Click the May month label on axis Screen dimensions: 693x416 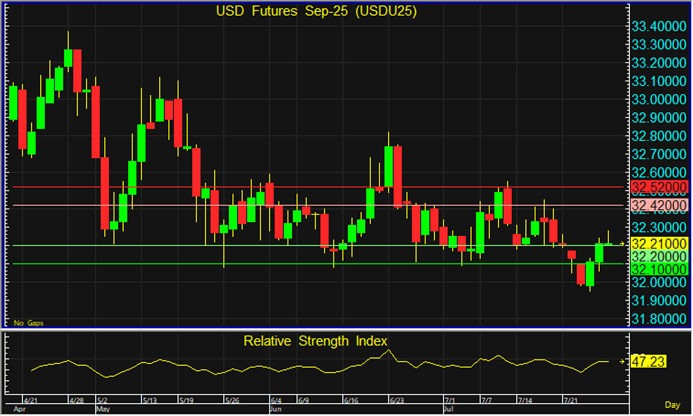tap(105, 409)
